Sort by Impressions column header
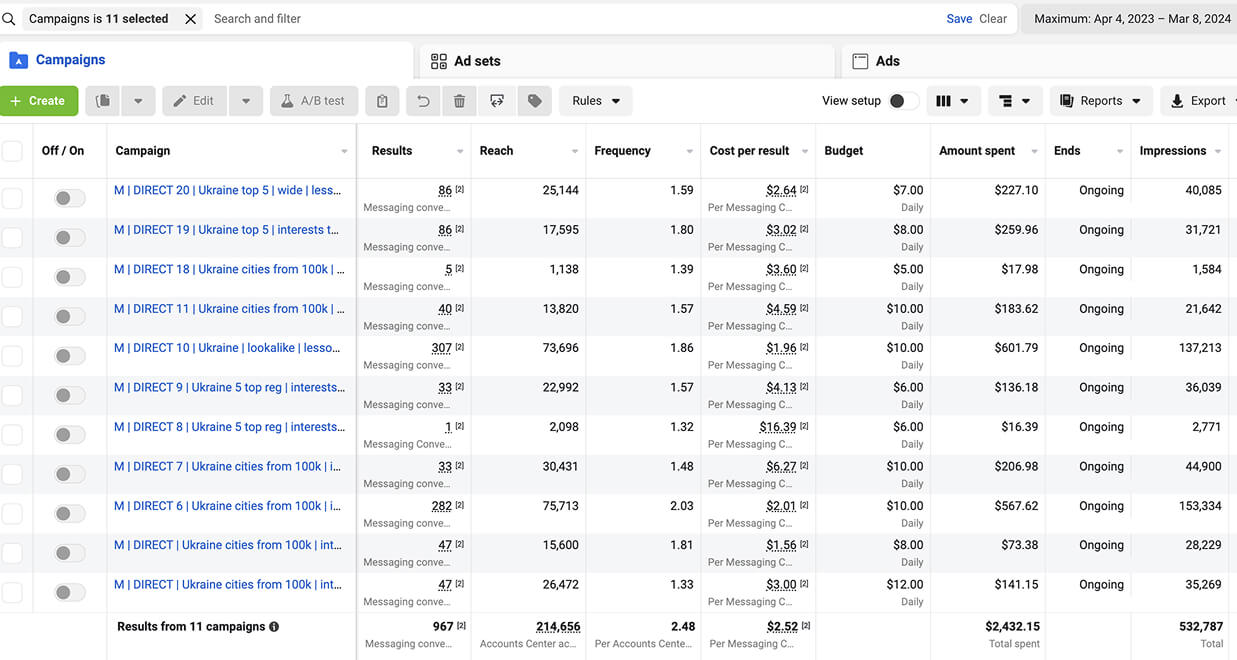The height and width of the screenshot is (660, 1237). (1172, 151)
